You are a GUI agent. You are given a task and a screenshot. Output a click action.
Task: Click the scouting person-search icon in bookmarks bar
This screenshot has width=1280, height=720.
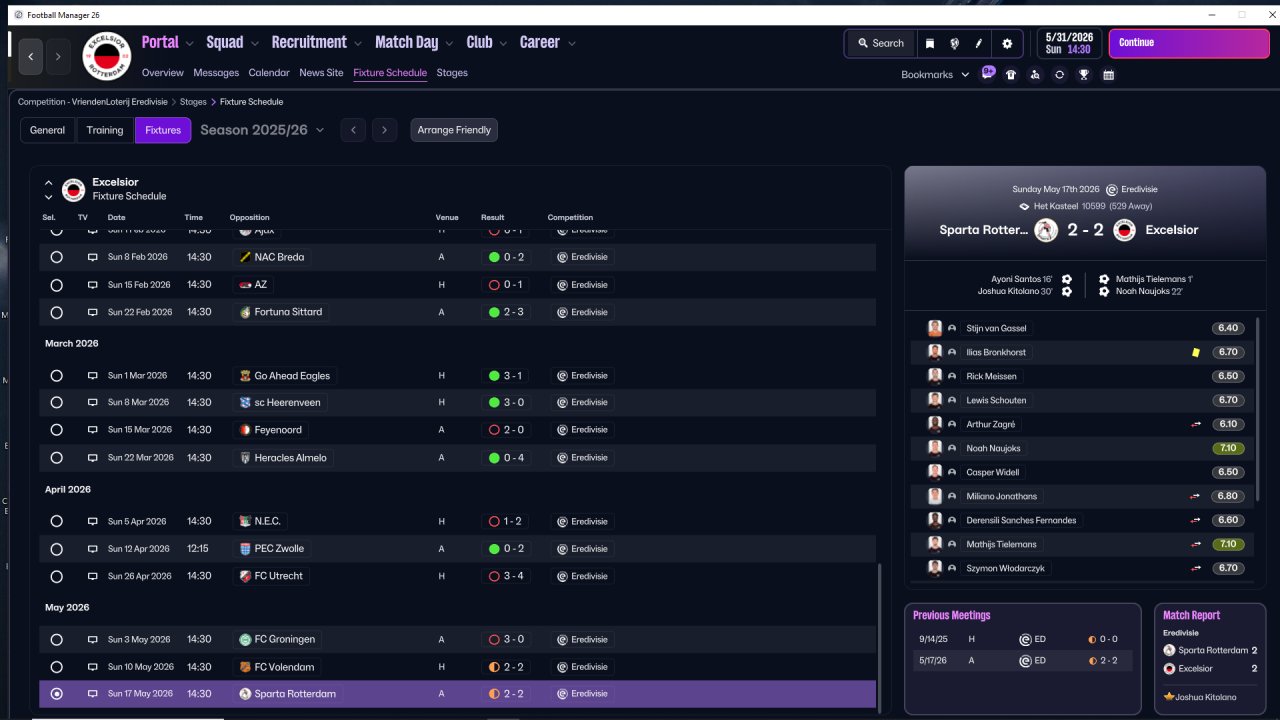(1035, 75)
